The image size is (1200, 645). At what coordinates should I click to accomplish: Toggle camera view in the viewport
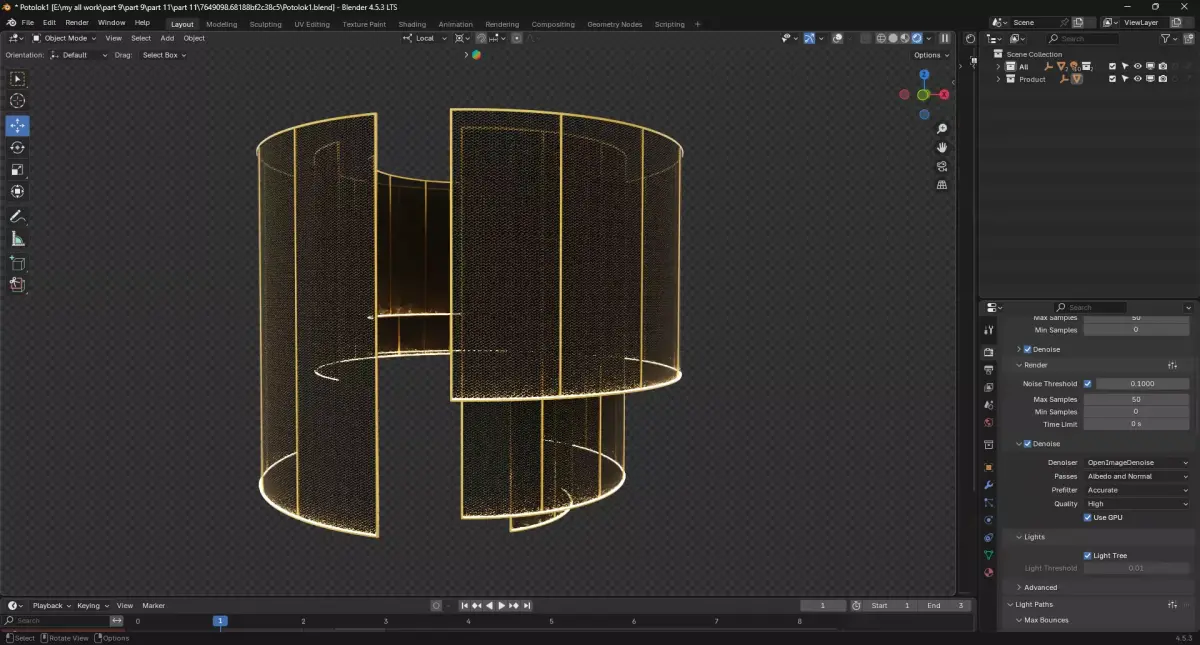pos(942,166)
